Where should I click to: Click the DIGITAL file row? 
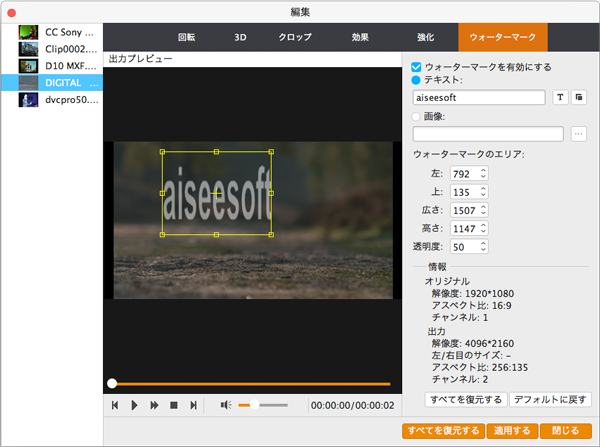(x=52, y=83)
